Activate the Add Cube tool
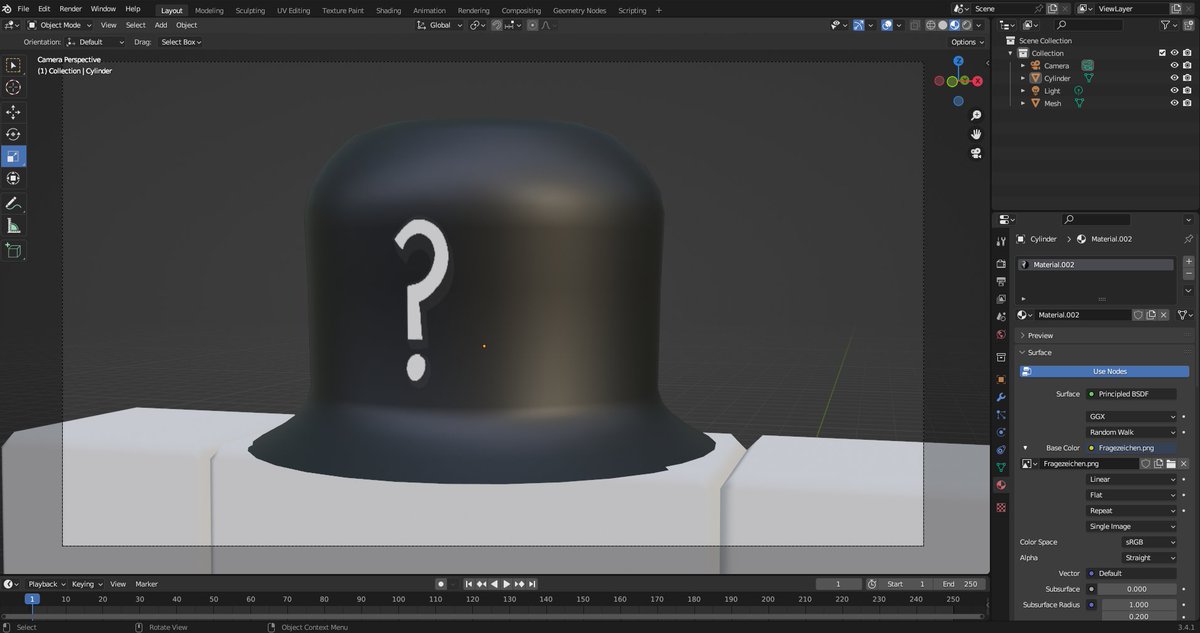This screenshot has height=633, width=1200. [x=14, y=251]
